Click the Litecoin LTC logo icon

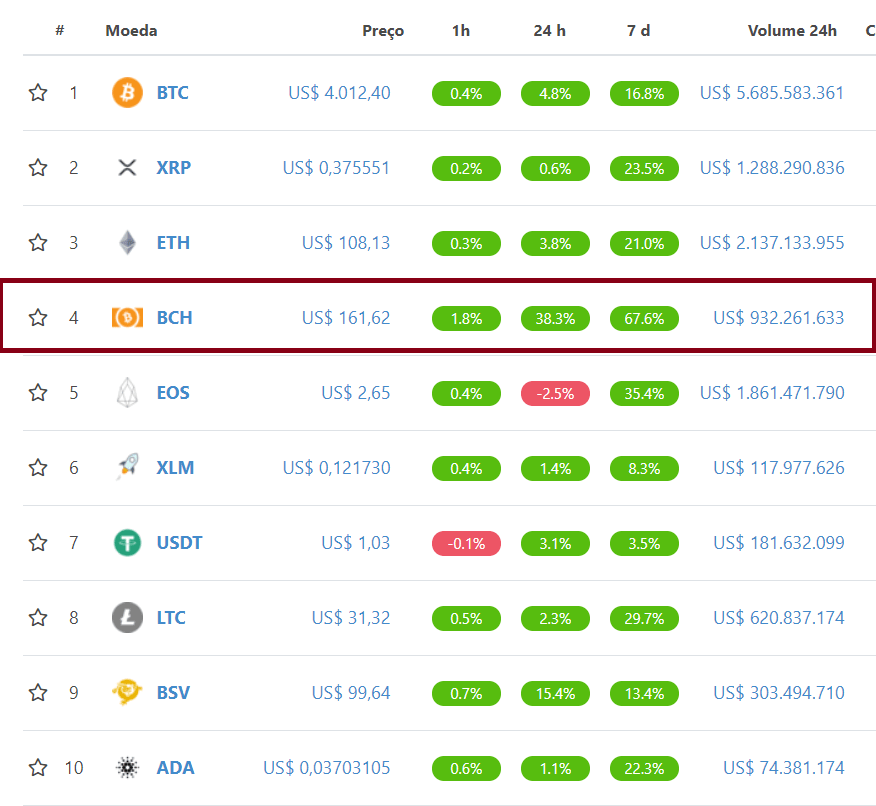pos(127,618)
